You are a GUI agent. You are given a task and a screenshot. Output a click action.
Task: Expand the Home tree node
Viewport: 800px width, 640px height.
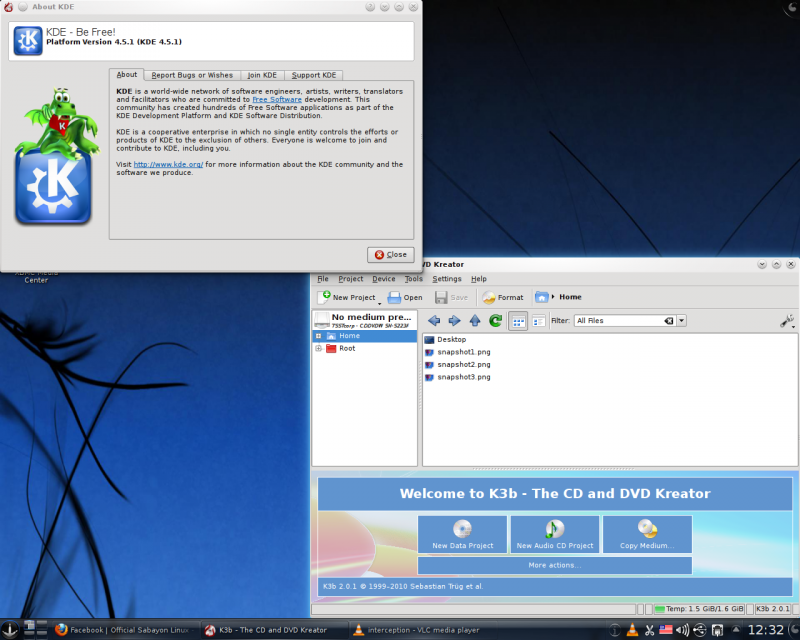[x=318, y=336]
